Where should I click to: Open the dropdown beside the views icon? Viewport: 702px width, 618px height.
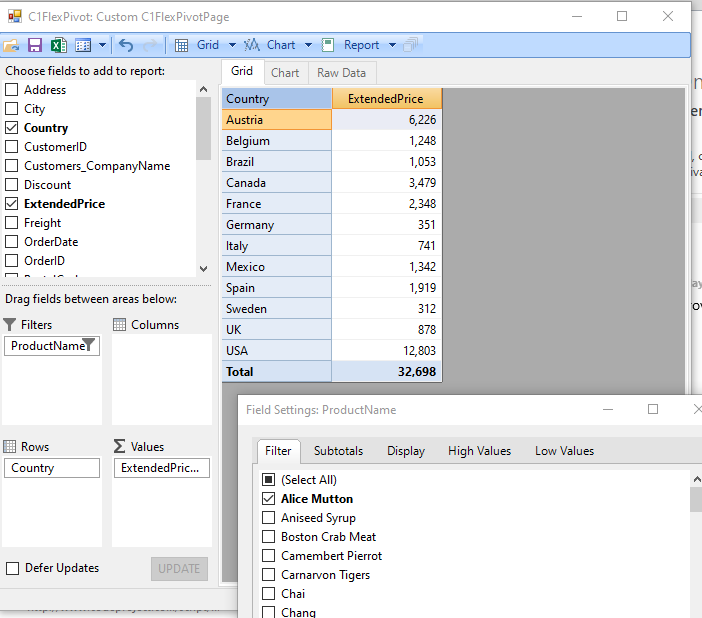click(103, 45)
